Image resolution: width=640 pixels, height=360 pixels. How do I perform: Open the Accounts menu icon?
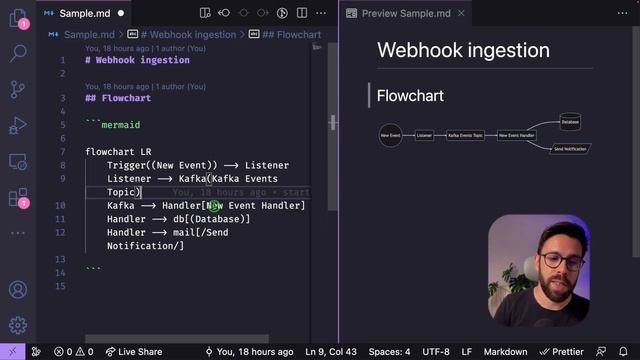(18, 289)
